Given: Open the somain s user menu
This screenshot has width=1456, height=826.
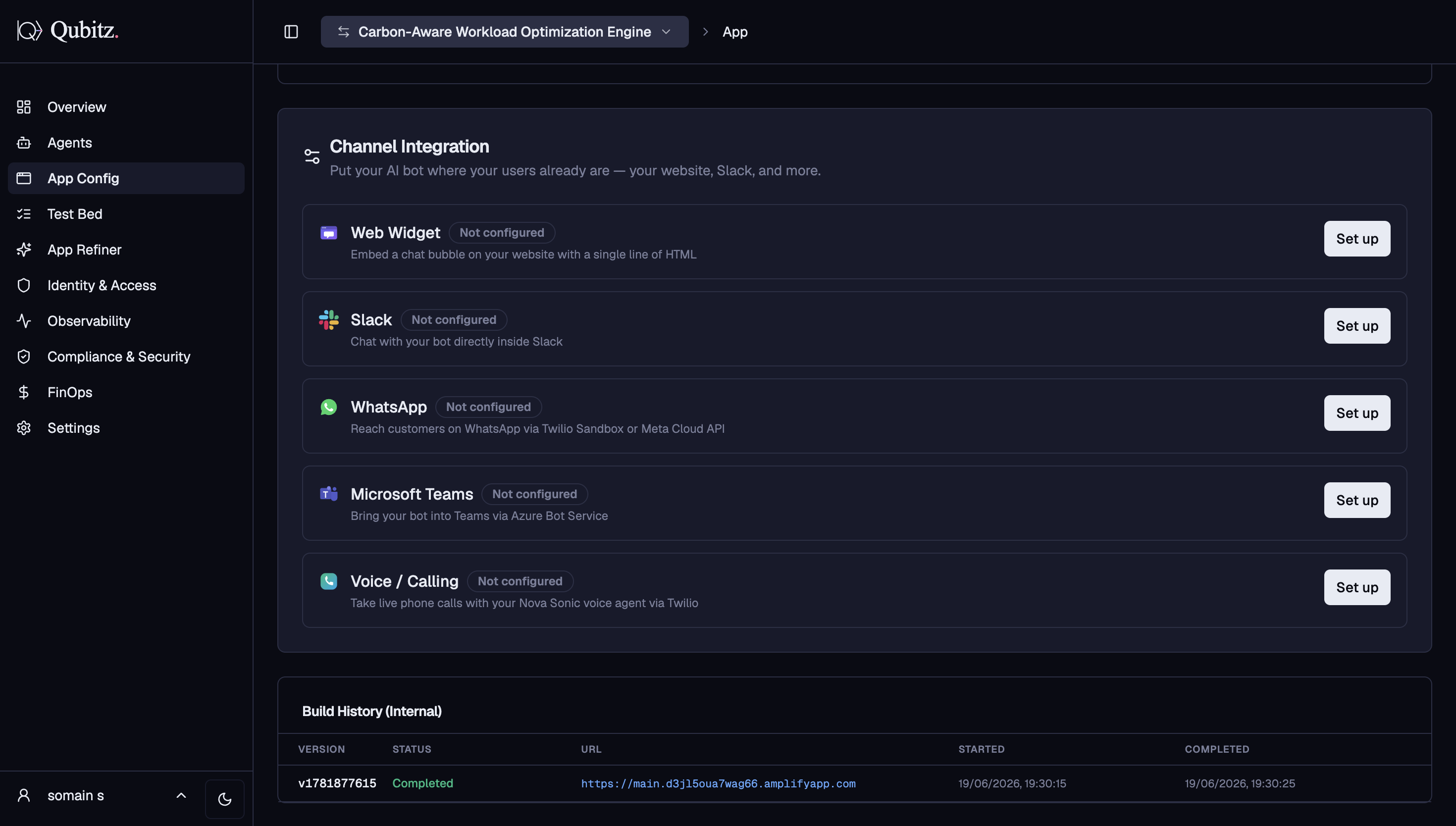Looking at the screenshot, I should [x=102, y=796].
